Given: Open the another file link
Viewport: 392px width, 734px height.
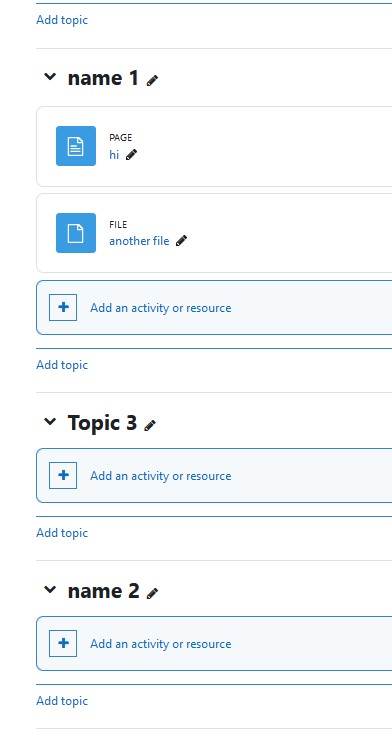Looking at the screenshot, I should 139,241.
